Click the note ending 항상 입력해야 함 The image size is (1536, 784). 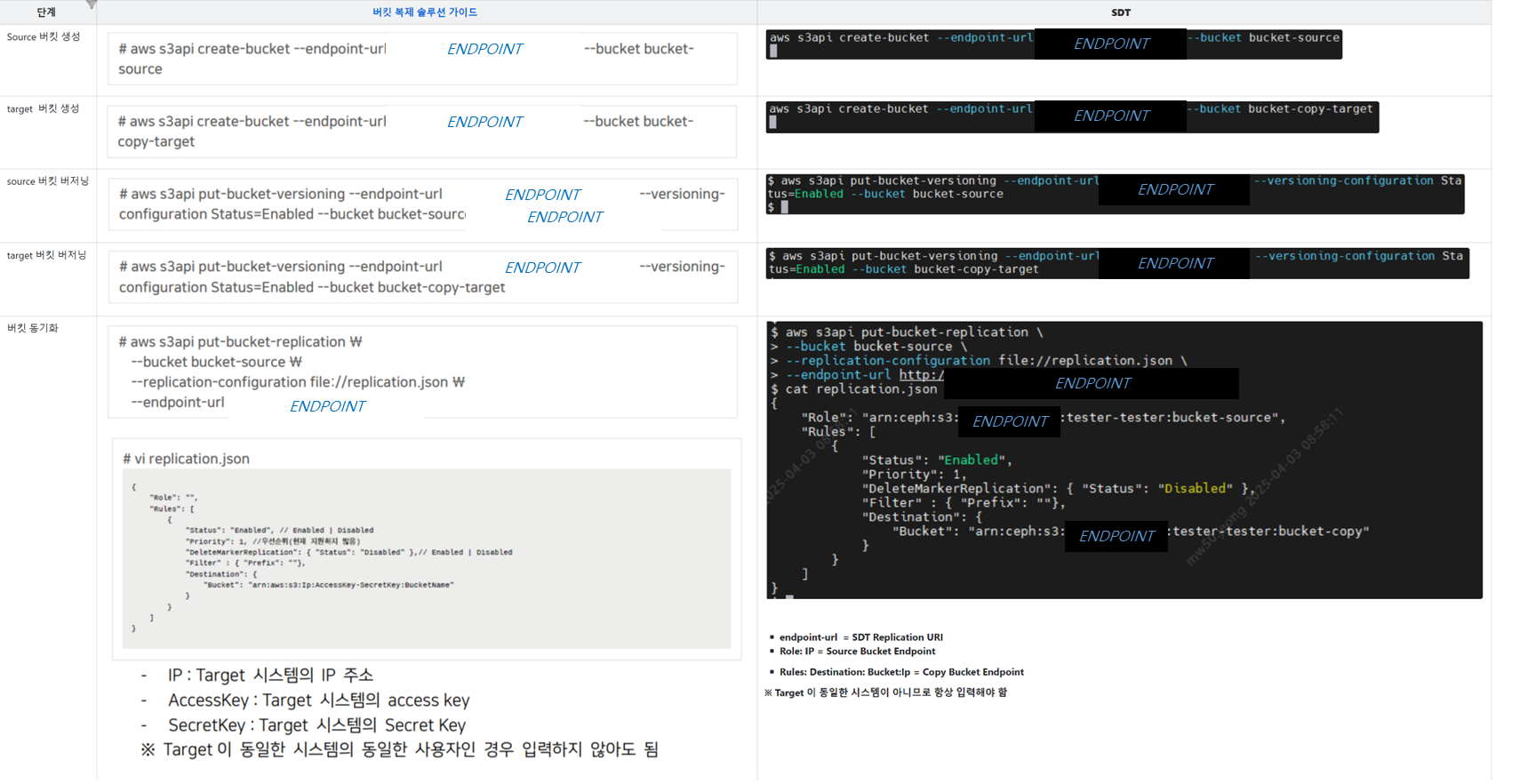(885, 692)
